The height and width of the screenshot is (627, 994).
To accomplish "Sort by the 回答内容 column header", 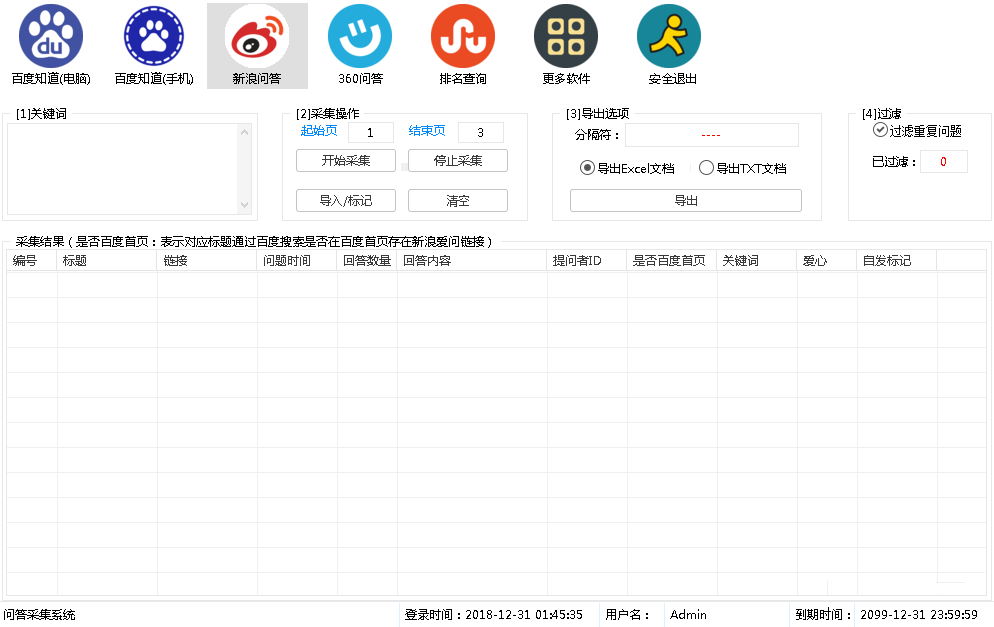I will click(472, 261).
